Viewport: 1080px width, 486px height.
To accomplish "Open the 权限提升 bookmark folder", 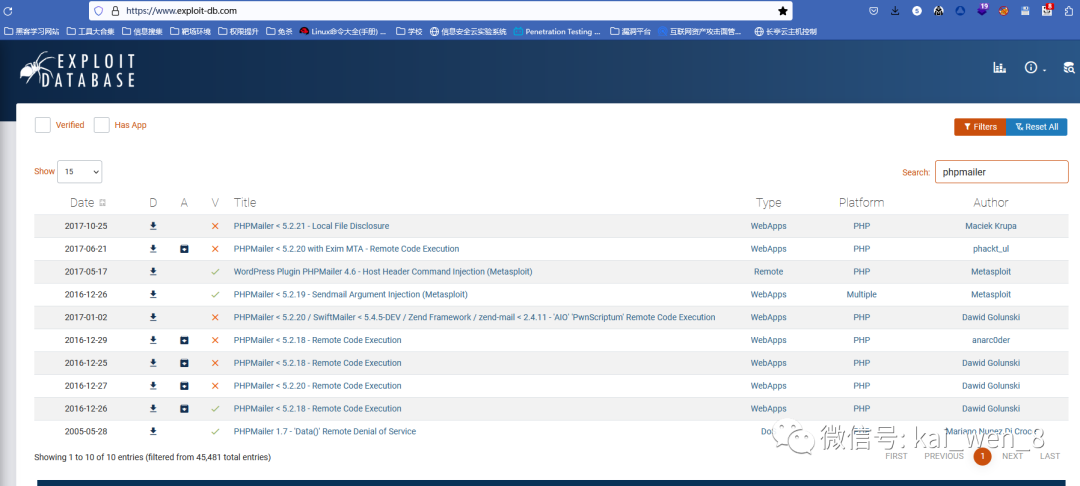I will (x=238, y=32).
